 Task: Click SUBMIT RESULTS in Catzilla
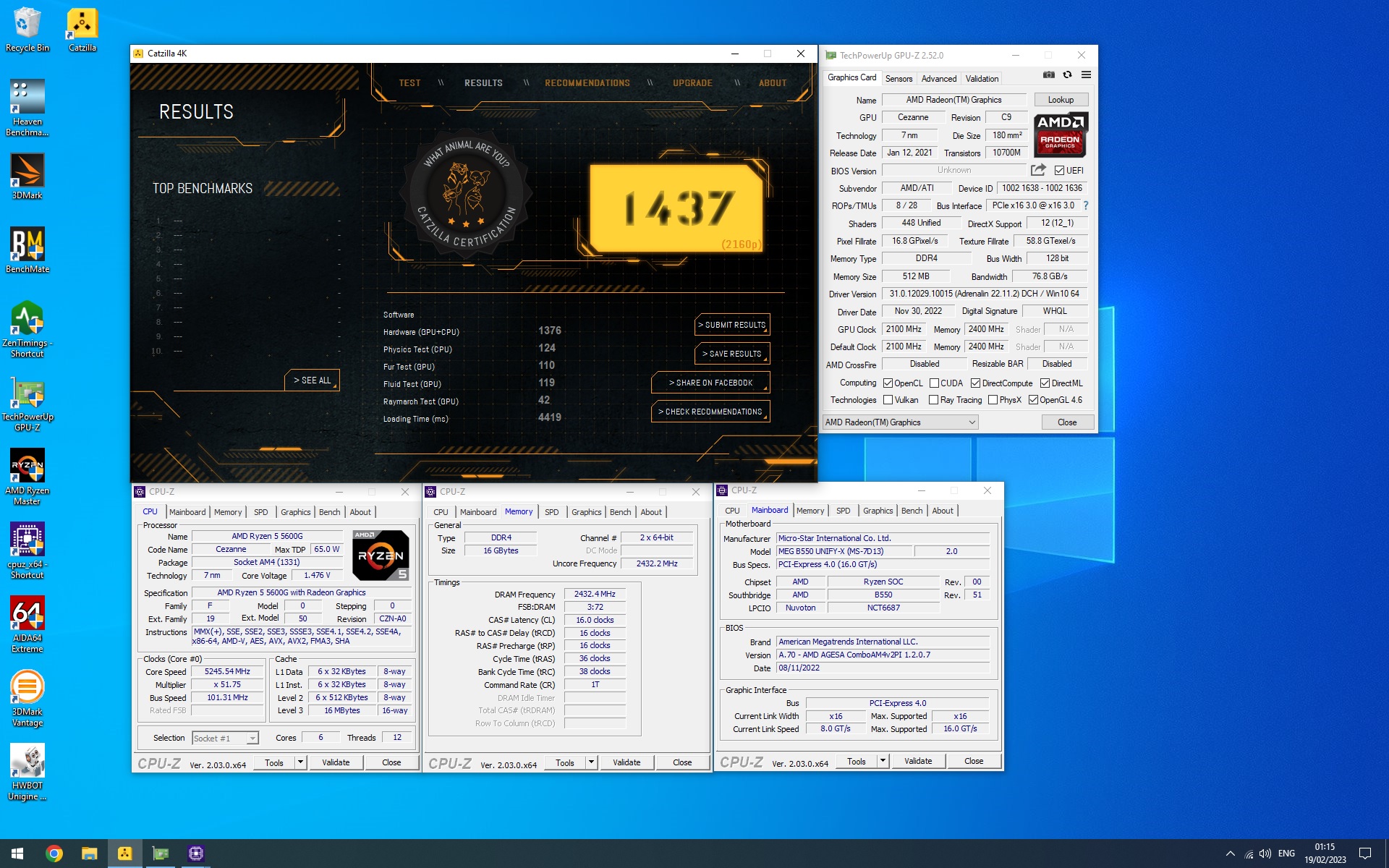[731, 325]
